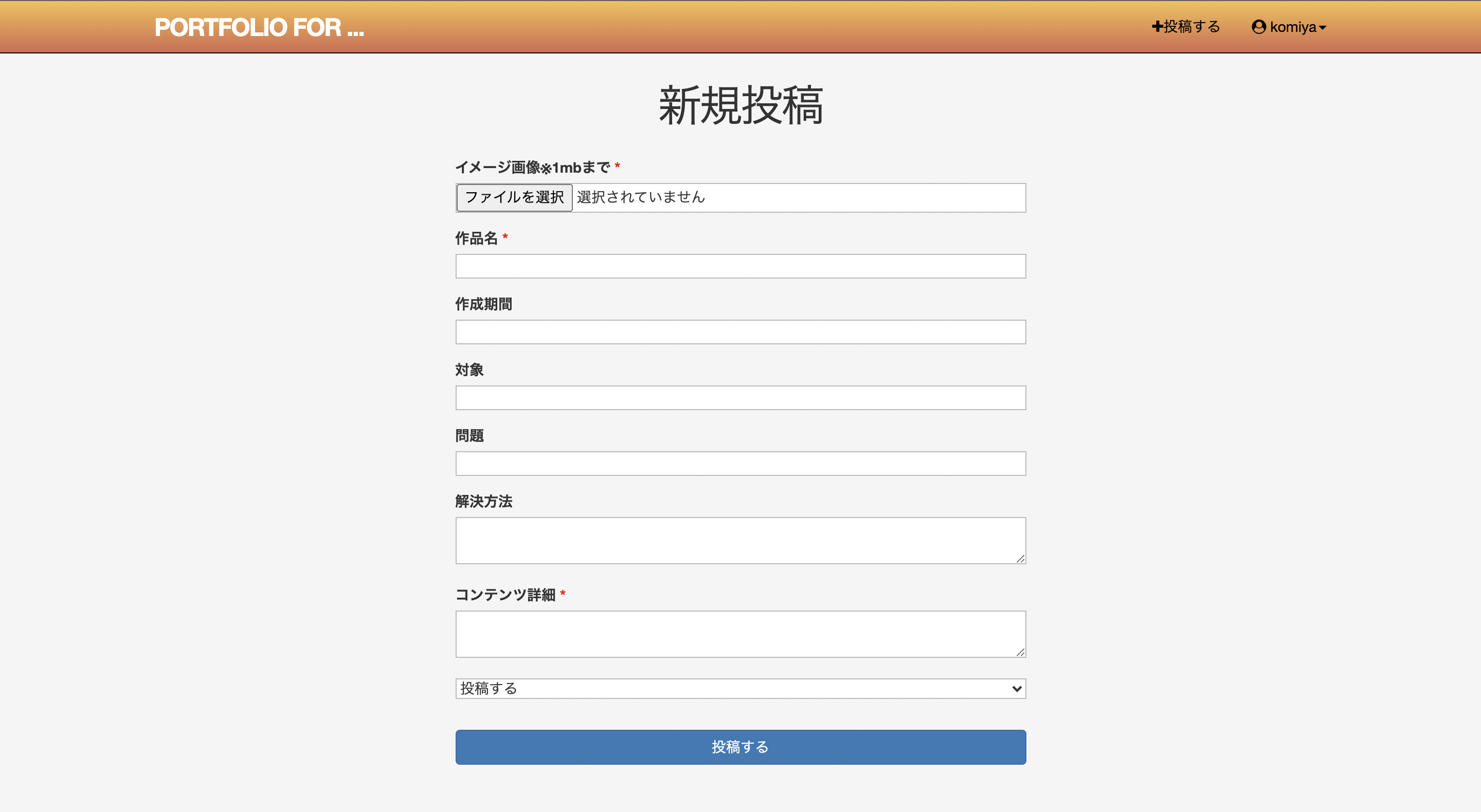Click inside the 対象 input field

(x=740, y=397)
